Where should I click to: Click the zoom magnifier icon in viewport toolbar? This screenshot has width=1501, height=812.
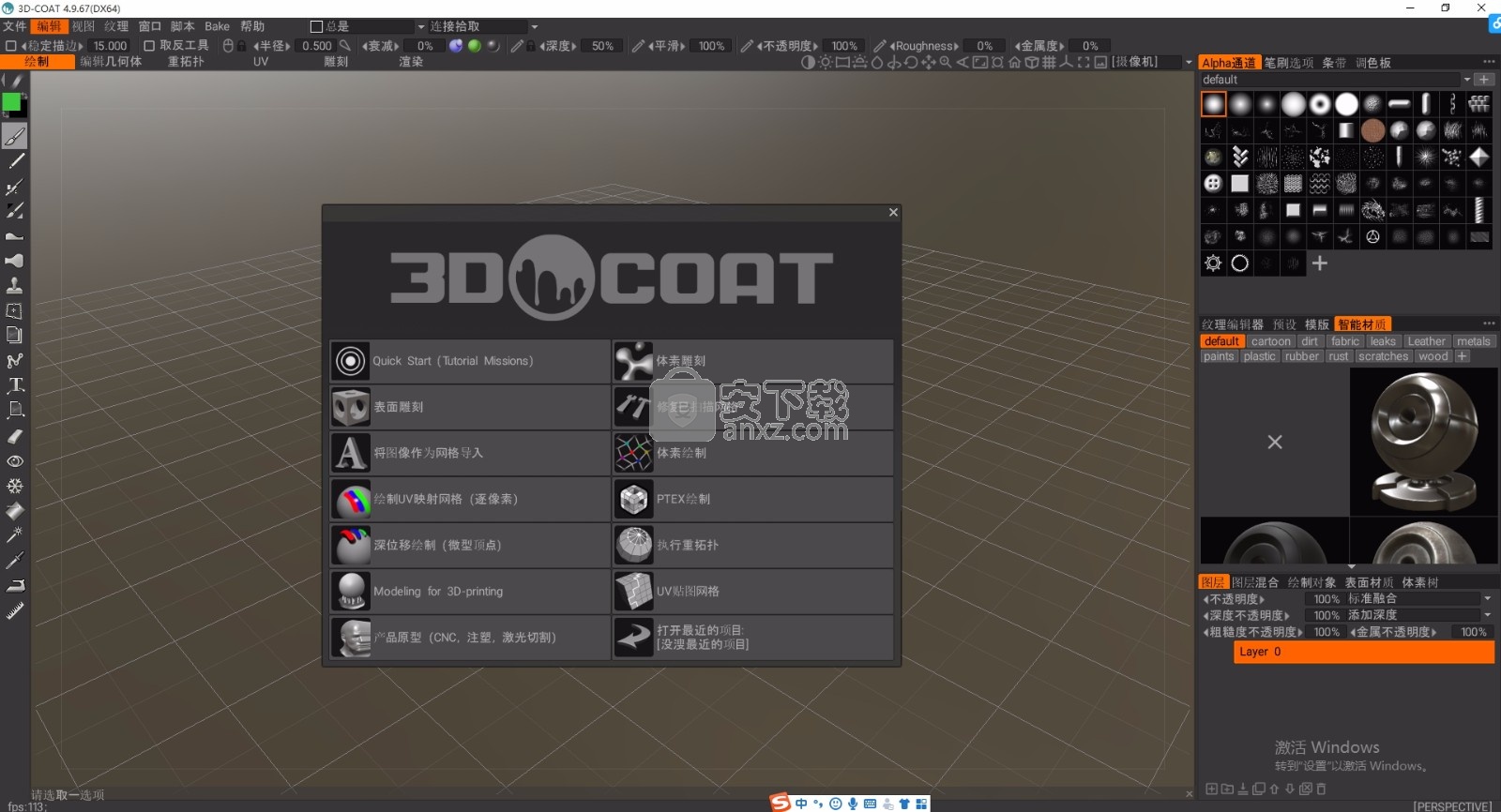945,62
